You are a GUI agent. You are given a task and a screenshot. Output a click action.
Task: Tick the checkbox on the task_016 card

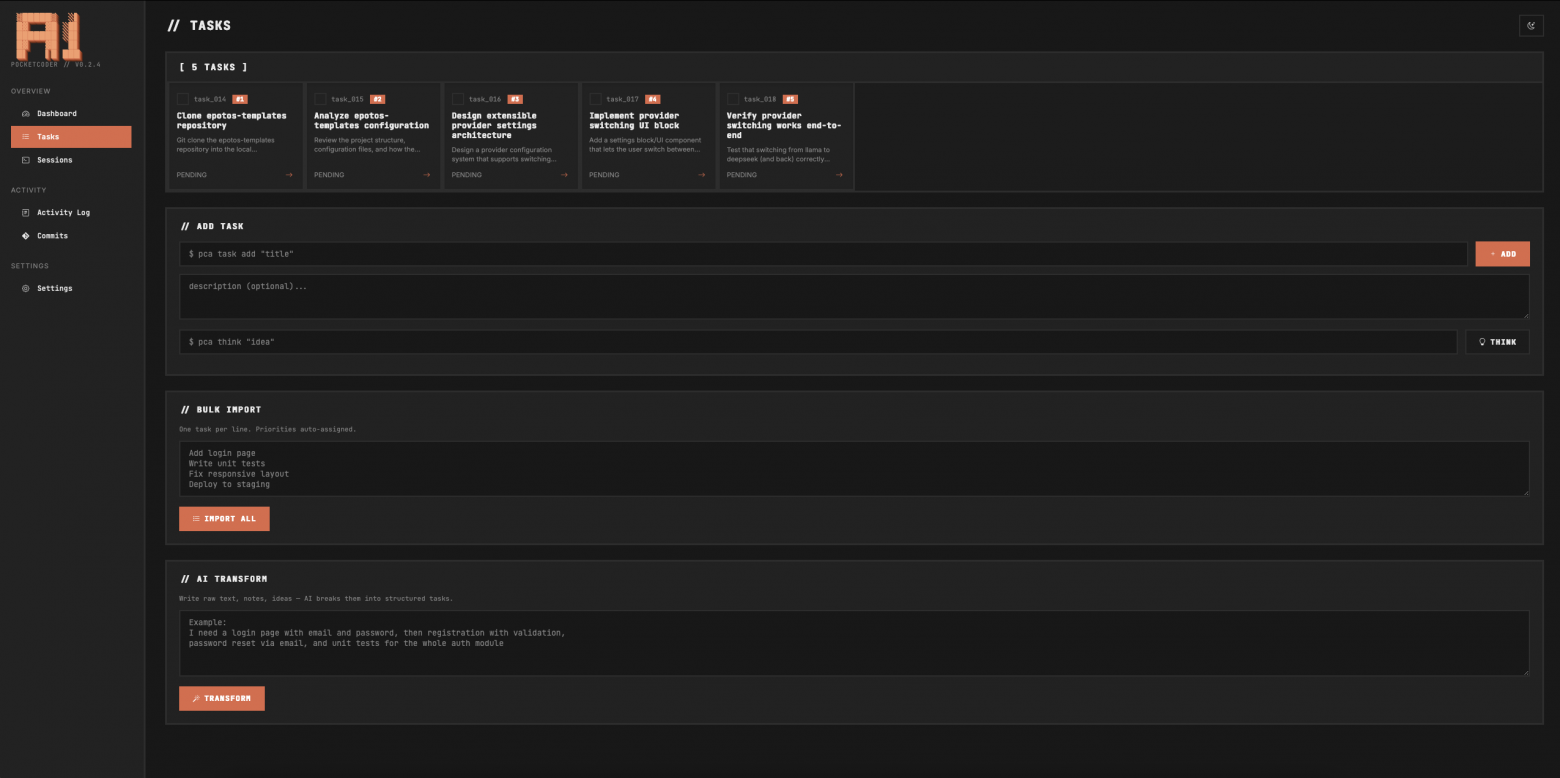458,99
